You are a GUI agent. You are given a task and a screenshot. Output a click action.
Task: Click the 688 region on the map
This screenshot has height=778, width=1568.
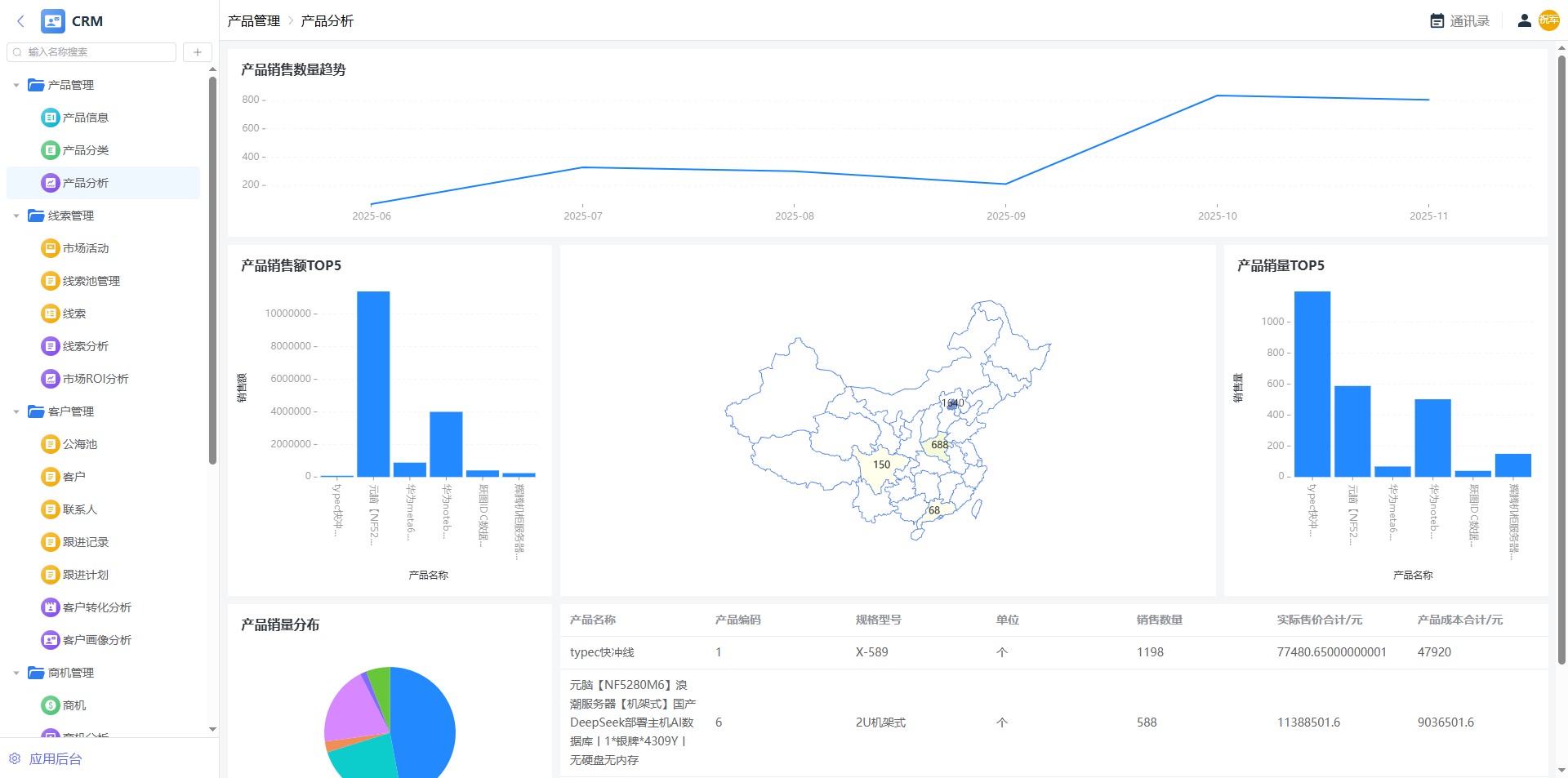click(939, 446)
